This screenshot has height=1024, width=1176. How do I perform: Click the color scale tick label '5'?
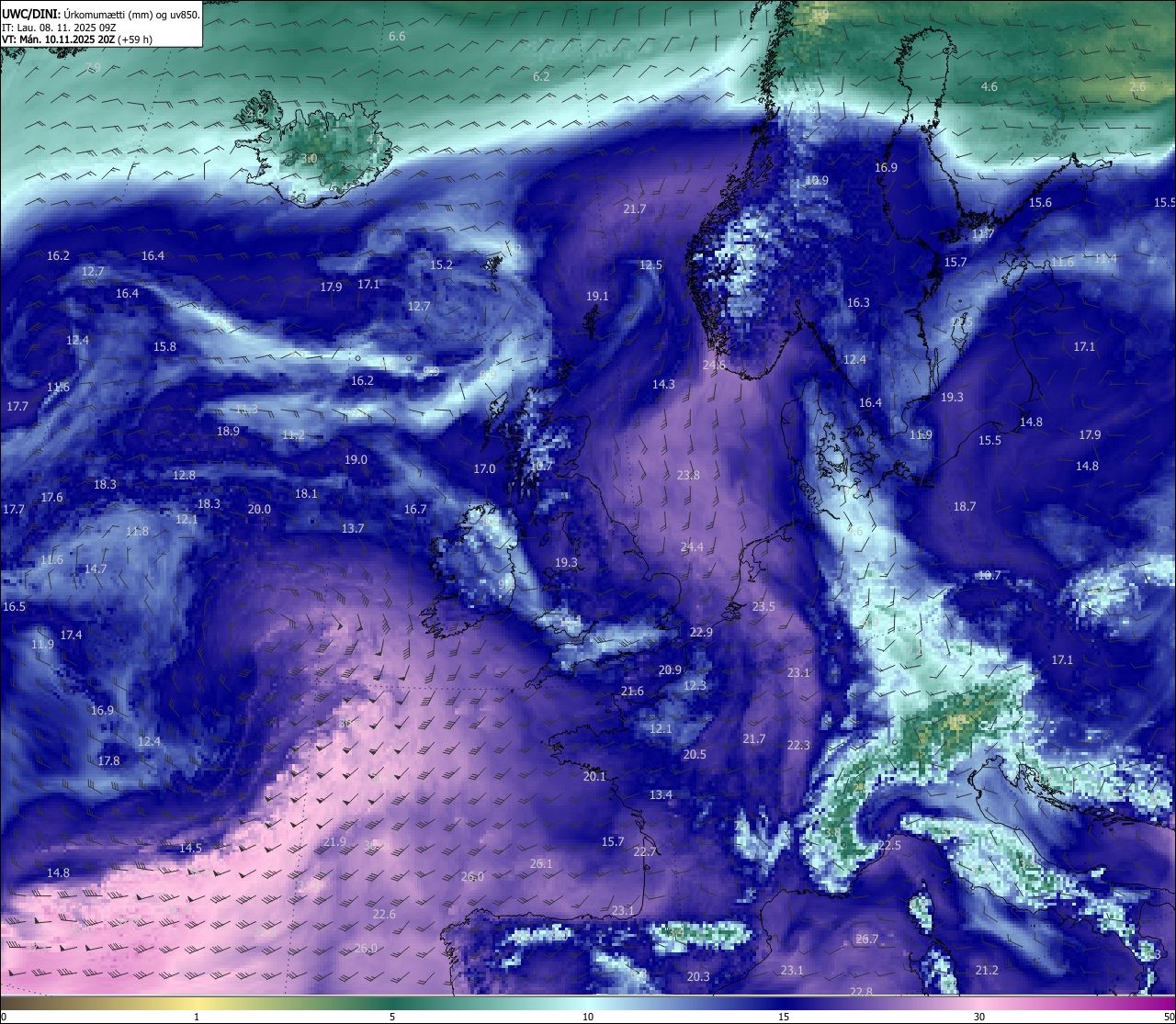(392, 1017)
